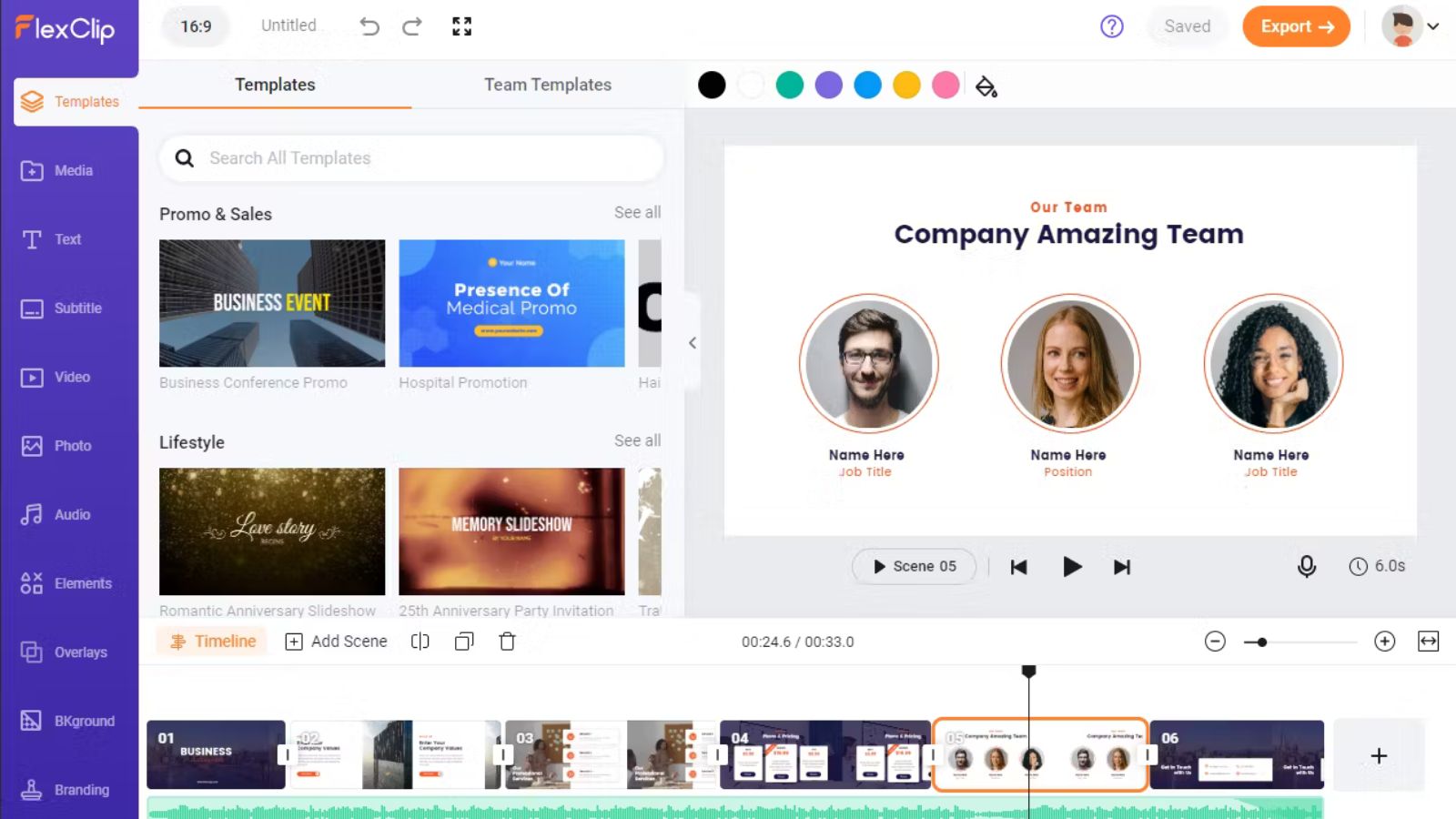The width and height of the screenshot is (1456, 819).
Task: Click the redo arrow
Action: click(x=412, y=26)
